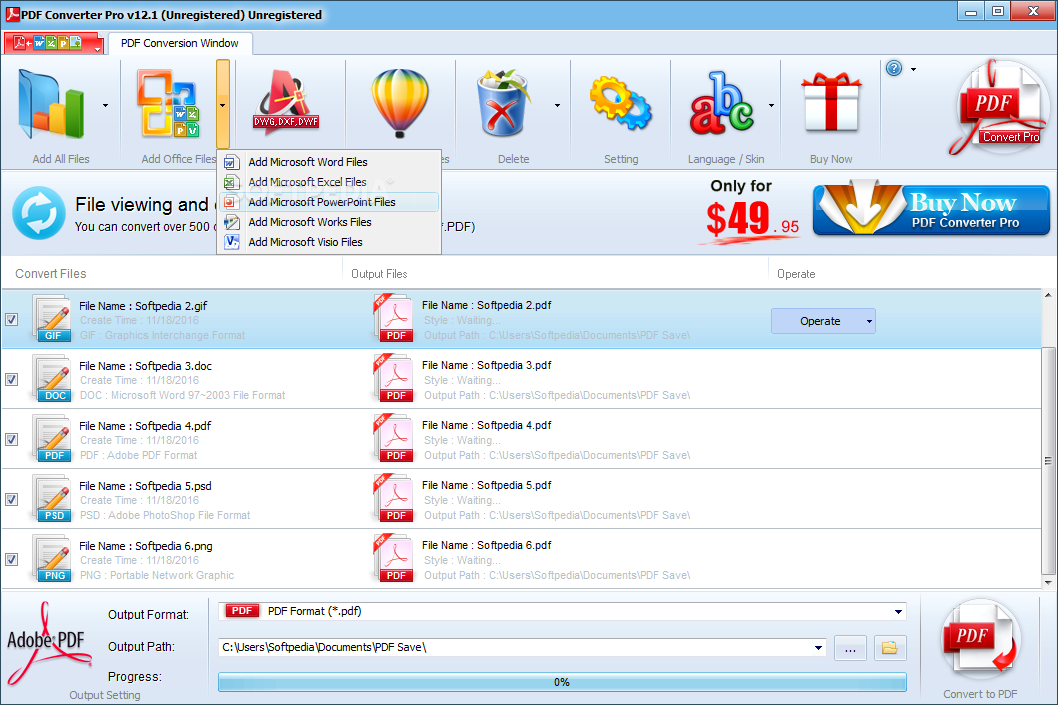Screen dimensions: 1058x705
Task: Expand the help icon dropdown arrow
Action: tap(914, 69)
